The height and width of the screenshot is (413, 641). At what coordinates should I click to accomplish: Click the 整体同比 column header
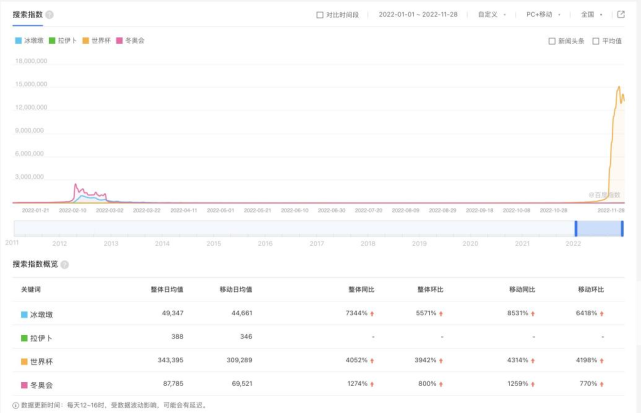tap(361, 290)
